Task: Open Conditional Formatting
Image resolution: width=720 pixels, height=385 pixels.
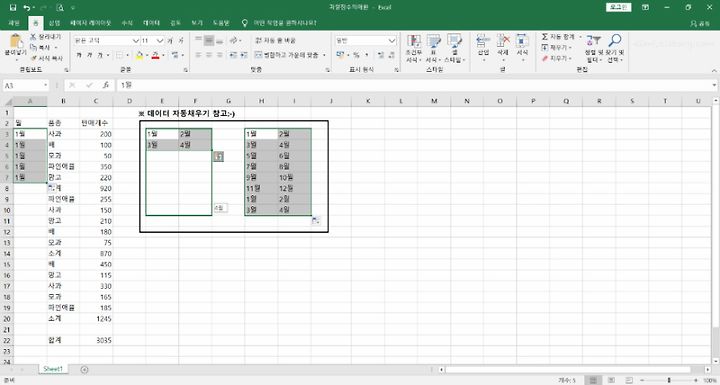Action: pyautogui.click(x=413, y=48)
